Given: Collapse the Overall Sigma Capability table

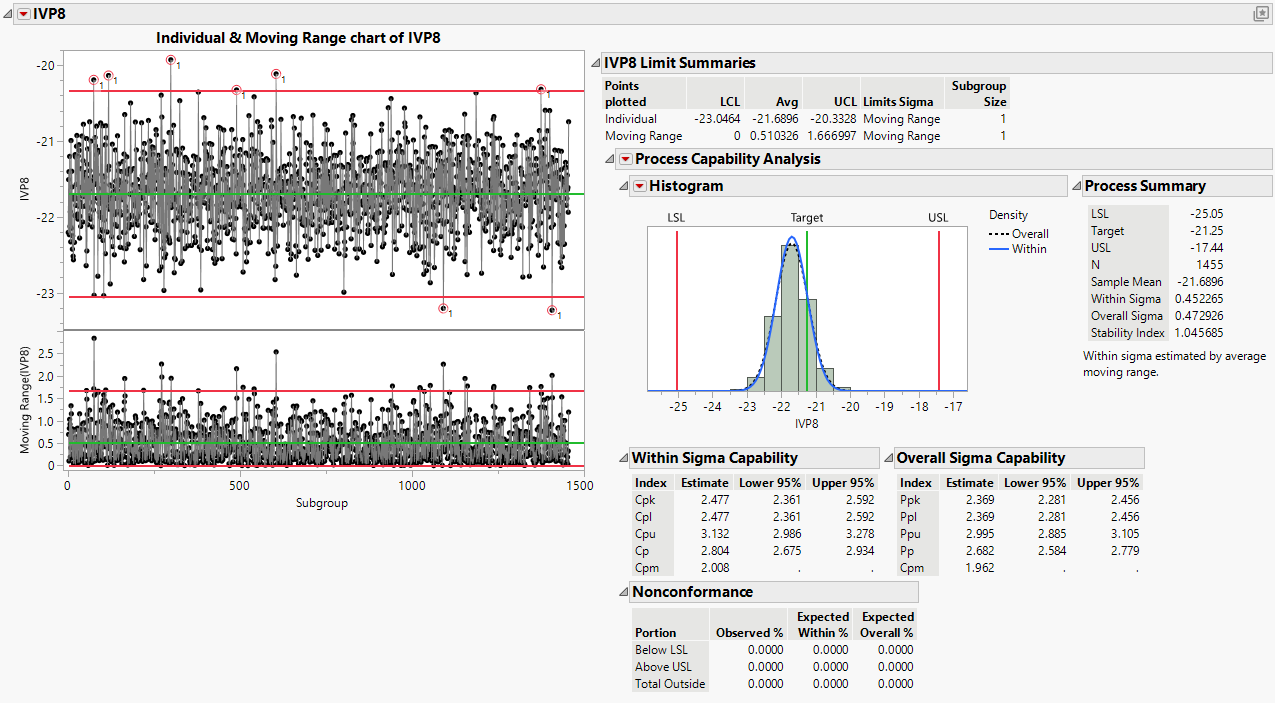Looking at the screenshot, I should click(x=888, y=457).
